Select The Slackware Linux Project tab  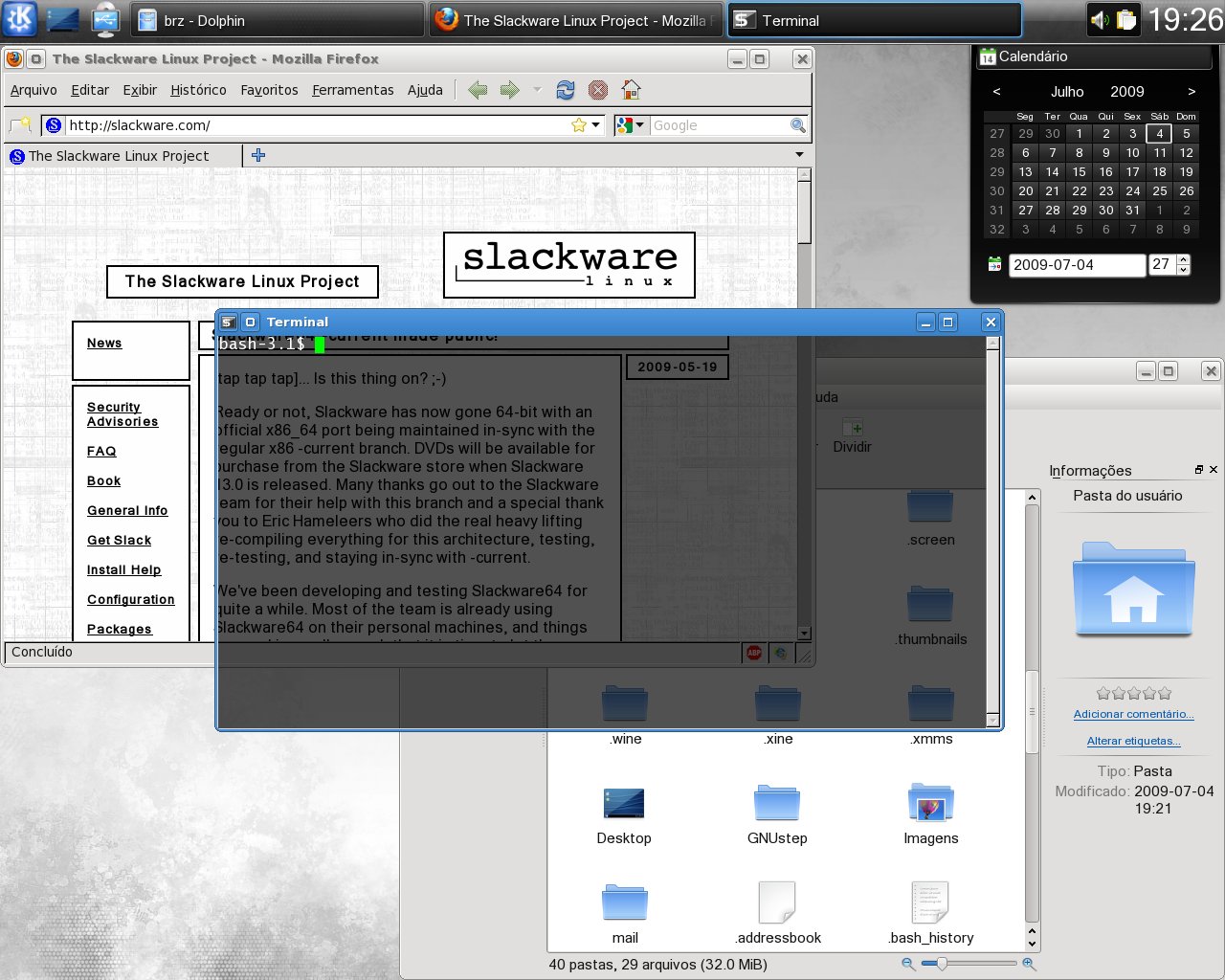[x=122, y=156]
